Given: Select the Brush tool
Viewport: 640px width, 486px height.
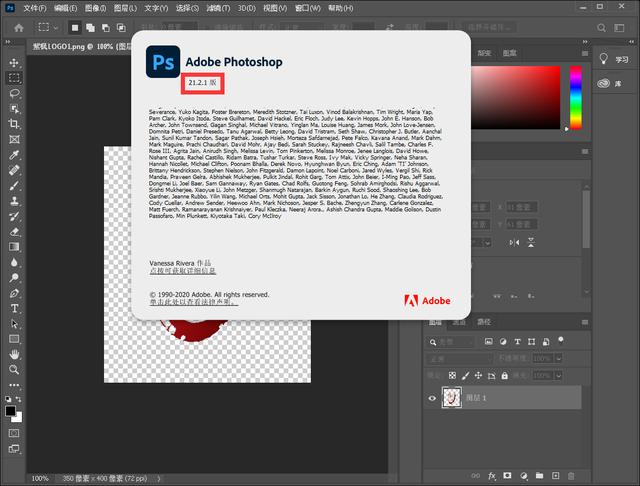Looking at the screenshot, I should click(x=14, y=185).
